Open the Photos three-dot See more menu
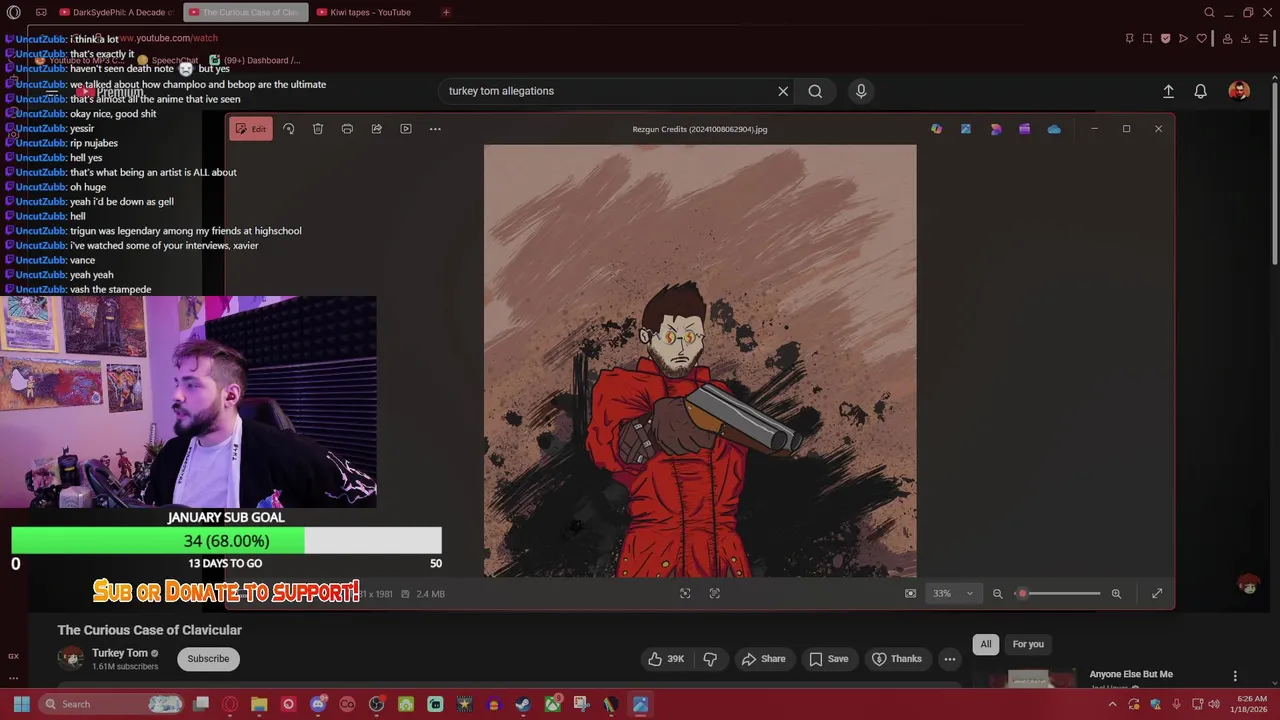The height and width of the screenshot is (720, 1280). click(435, 129)
